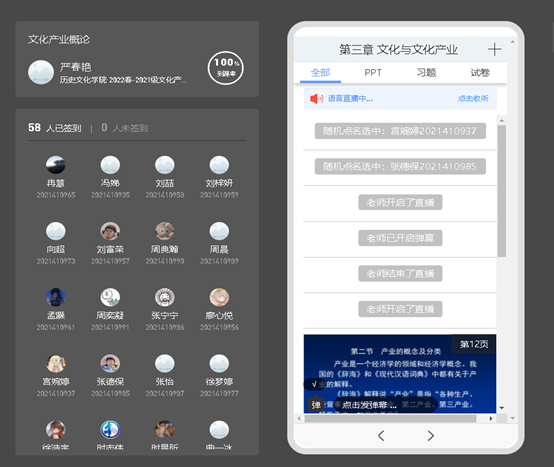Open the 试卷 tab

click(x=480, y=73)
